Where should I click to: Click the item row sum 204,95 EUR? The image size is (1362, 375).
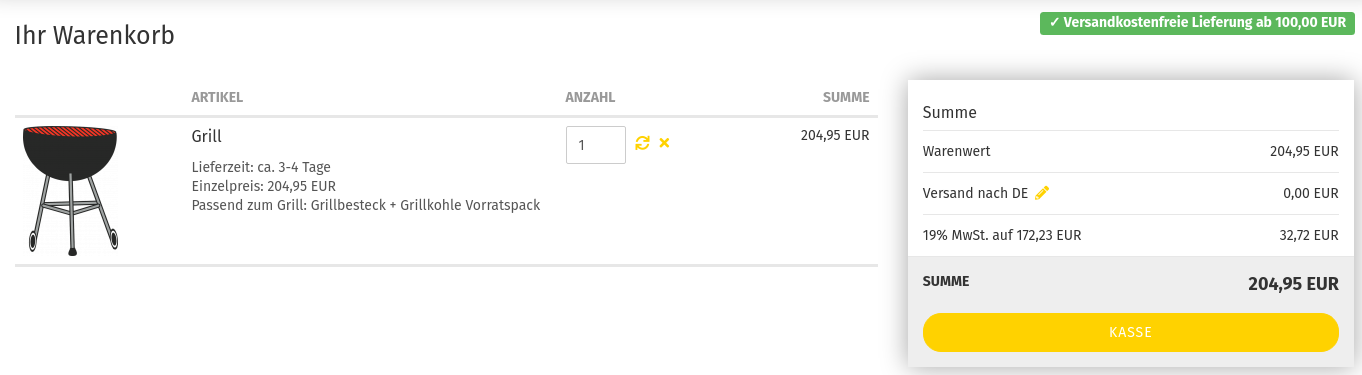pos(835,135)
